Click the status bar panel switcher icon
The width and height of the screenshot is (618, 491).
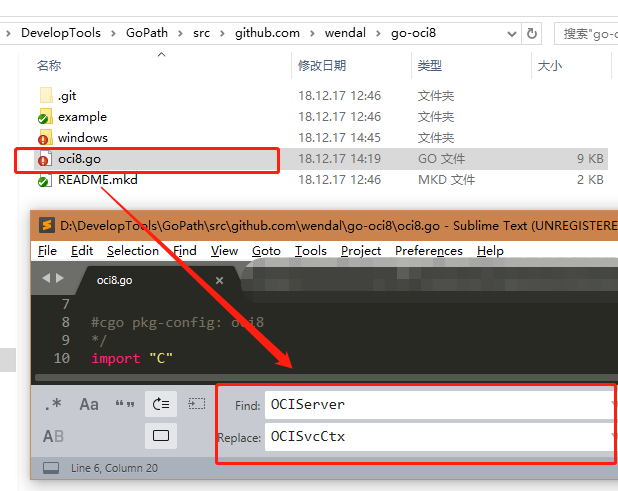pyautogui.click(x=51, y=468)
